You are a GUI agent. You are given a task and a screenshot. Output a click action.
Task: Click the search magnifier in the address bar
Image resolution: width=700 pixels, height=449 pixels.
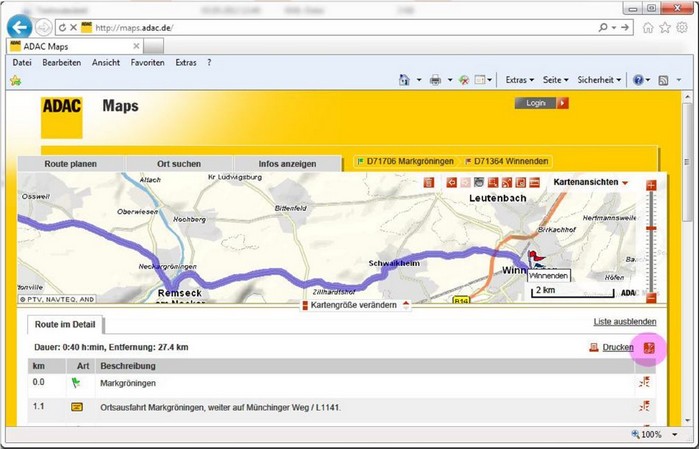point(603,28)
